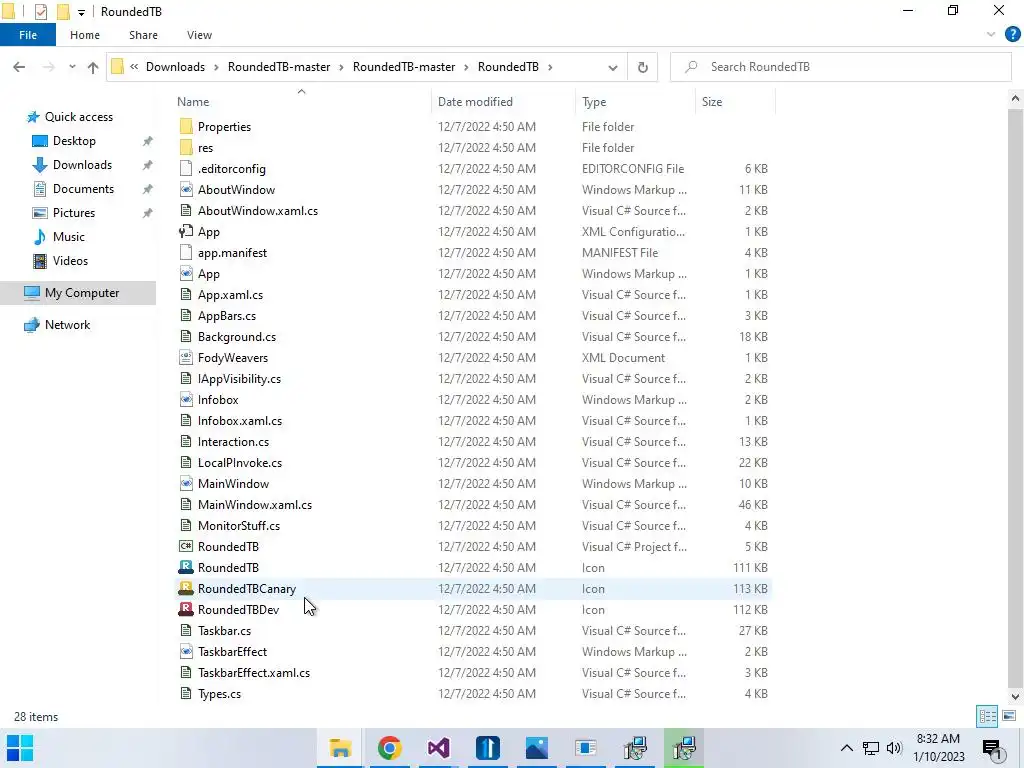The height and width of the screenshot is (768, 1024).
Task: Select Quick access in navigation pane
Action: click(78, 117)
